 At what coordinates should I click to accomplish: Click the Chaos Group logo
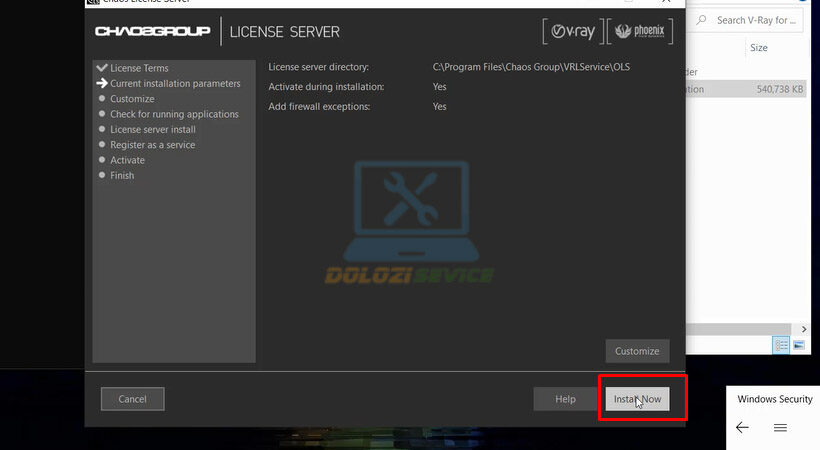152,31
